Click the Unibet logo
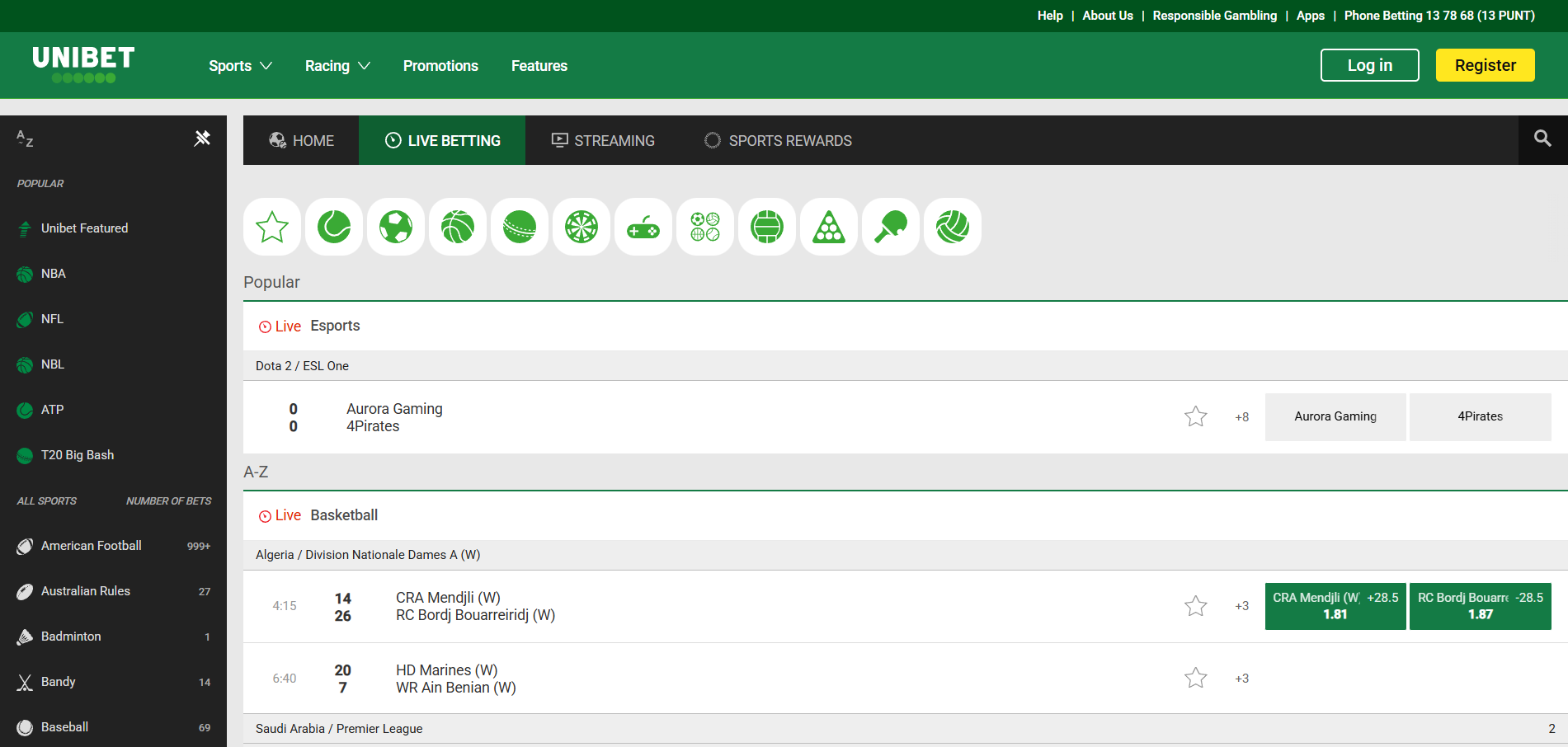Viewport: 1568px width, 747px height. coord(83,64)
